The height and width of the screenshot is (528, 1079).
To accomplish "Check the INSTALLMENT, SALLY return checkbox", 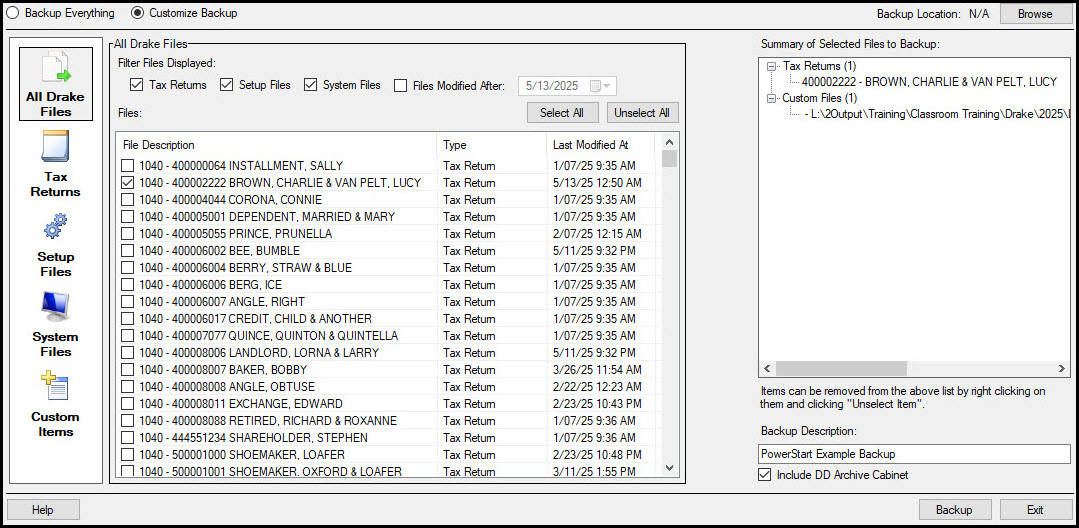I will (127, 166).
